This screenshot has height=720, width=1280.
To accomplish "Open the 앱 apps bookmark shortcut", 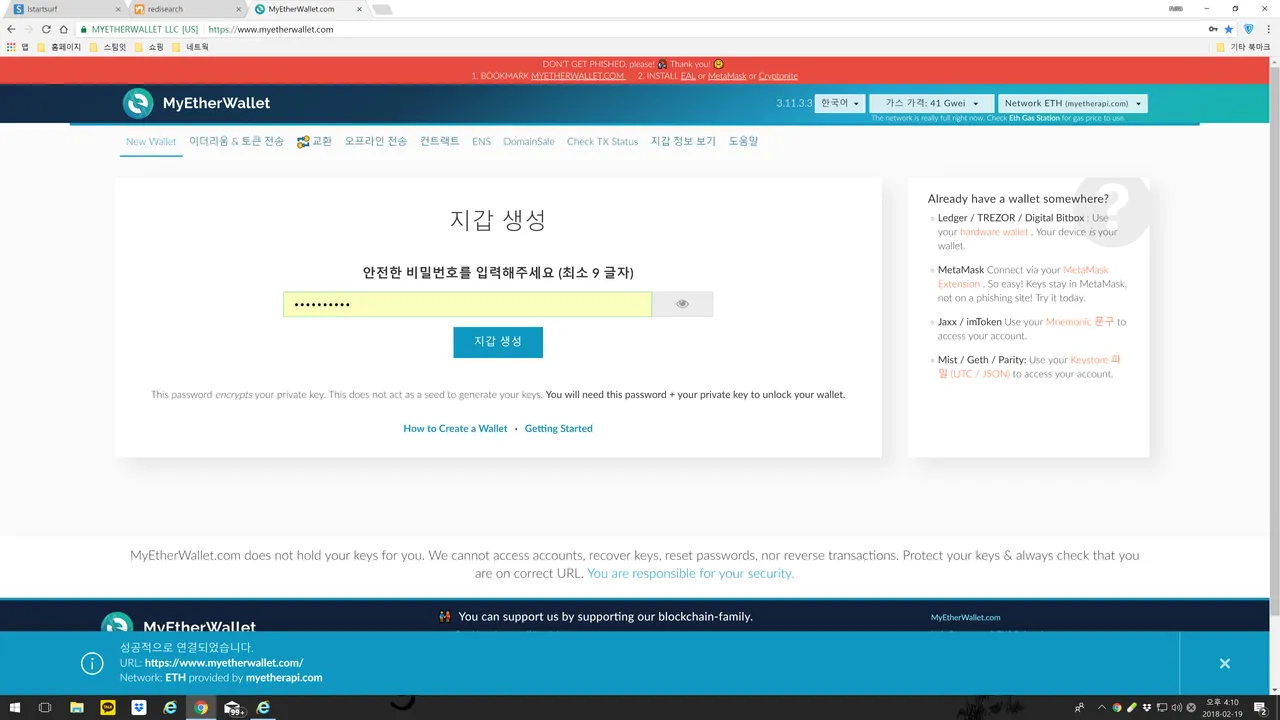I will point(18,47).
